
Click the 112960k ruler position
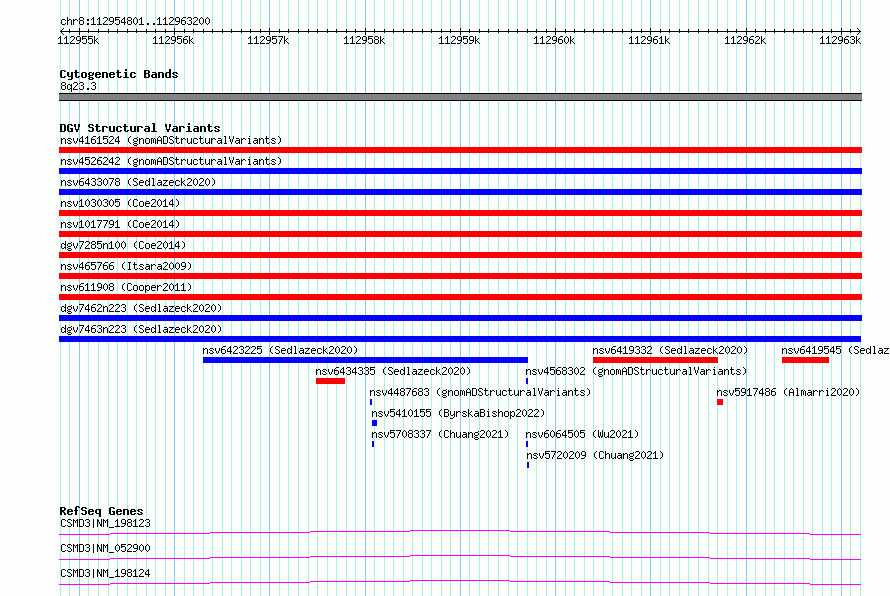554,40
